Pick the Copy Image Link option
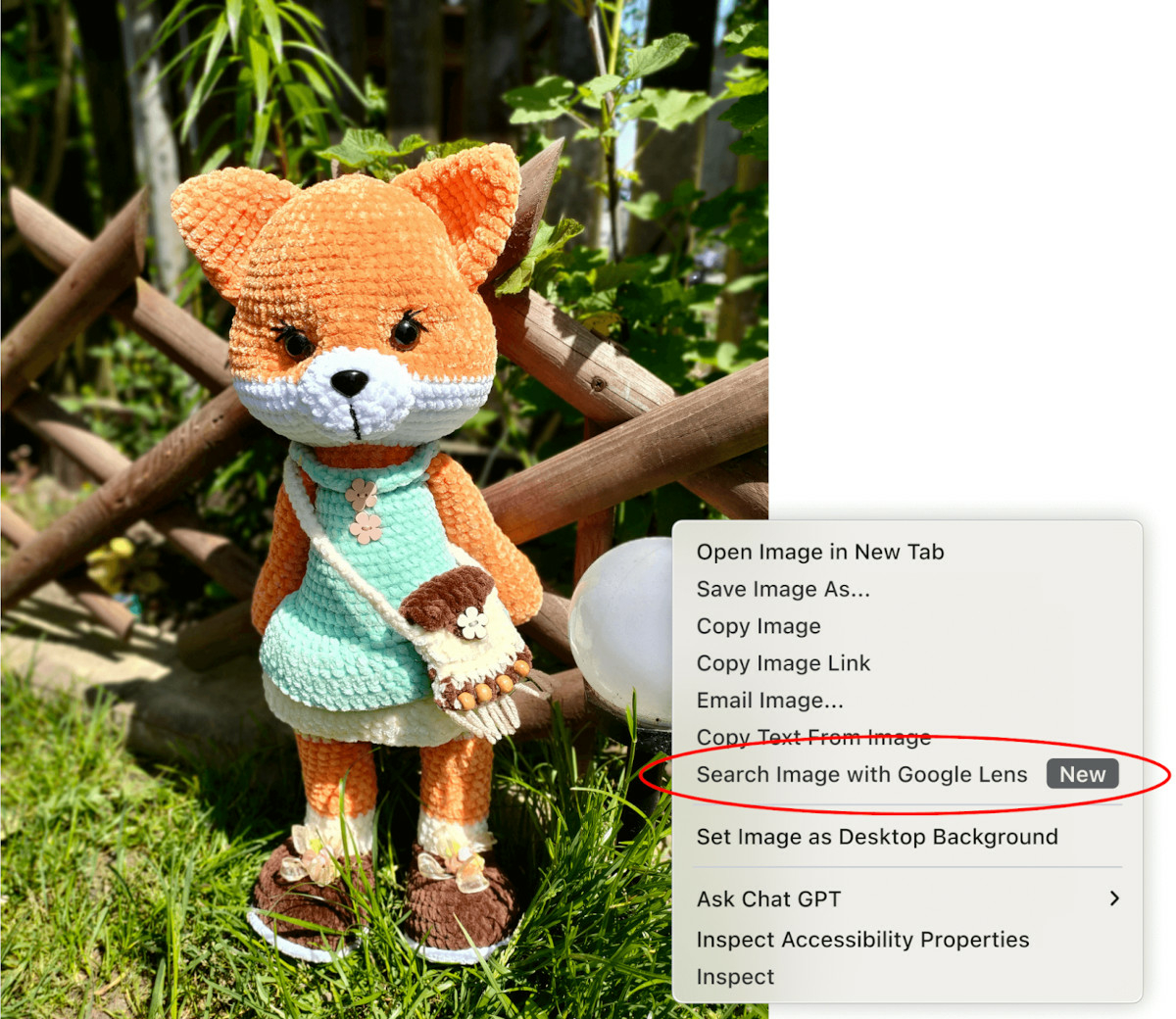The height and width of the screenshot is (1019, 1176). 782,663
